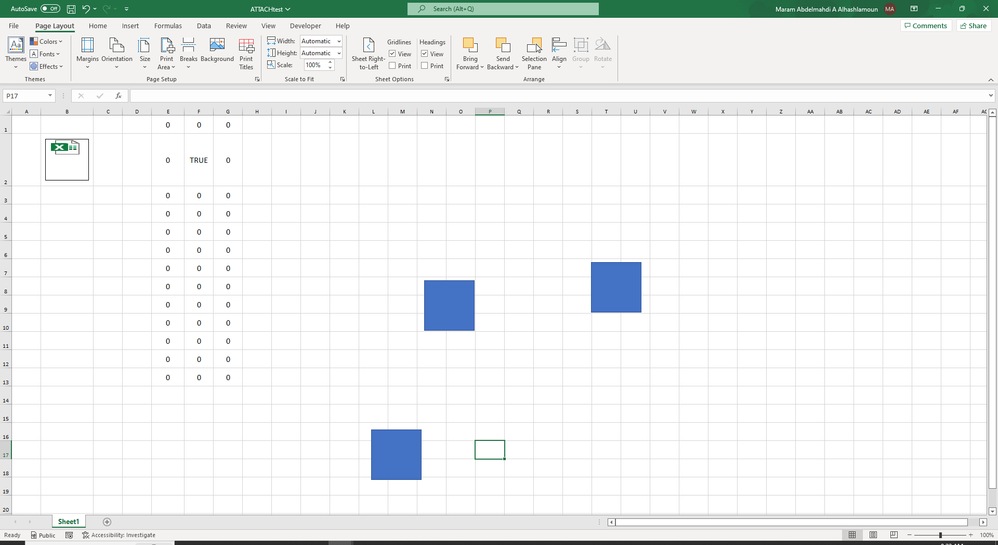Image resolution: width=998 pixels, height=545 pixels.
Task: Click the Share button
Action: [973, 25]
